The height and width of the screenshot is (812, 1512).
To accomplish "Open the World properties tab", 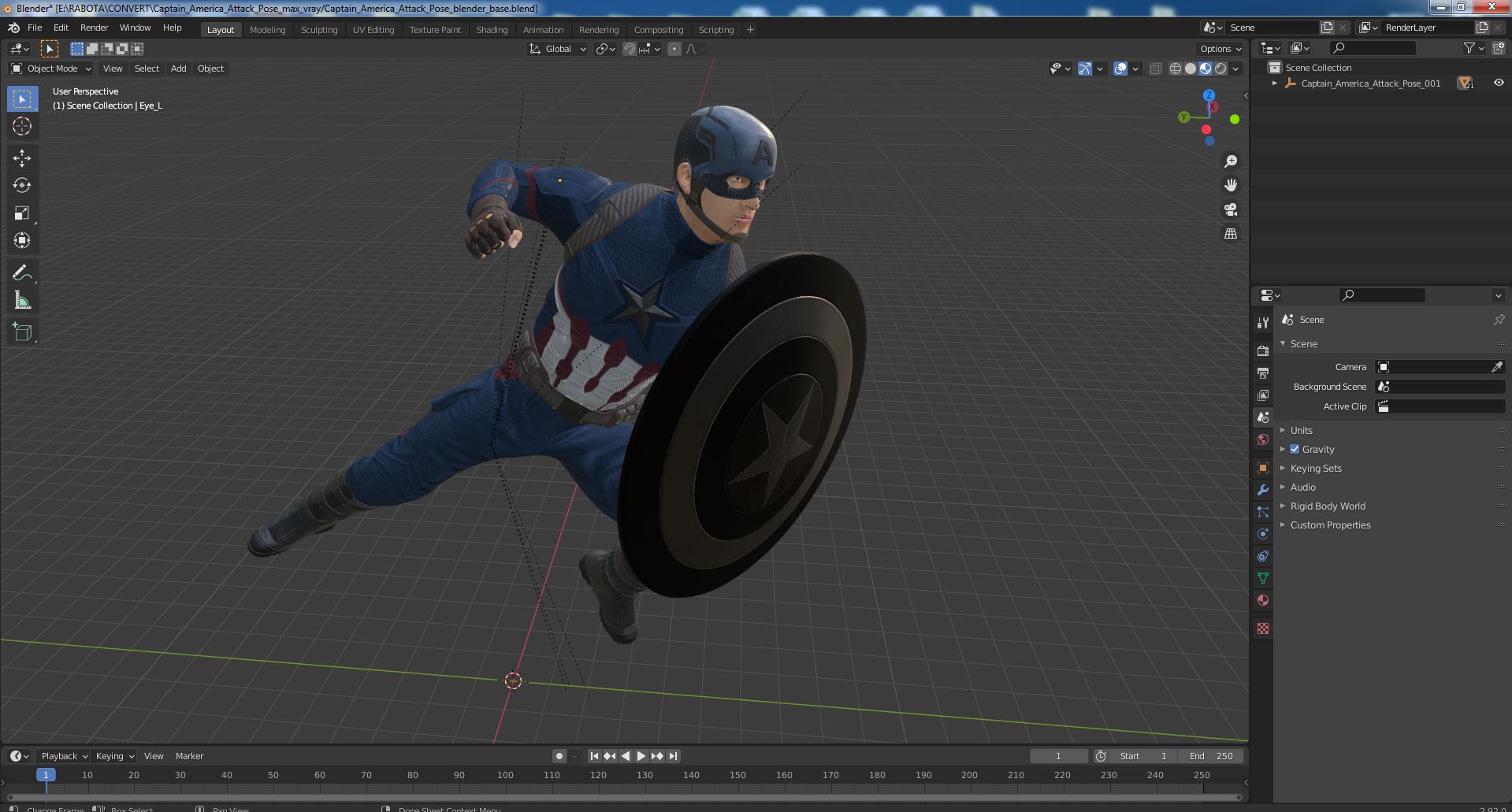I will pos(1263,439).
